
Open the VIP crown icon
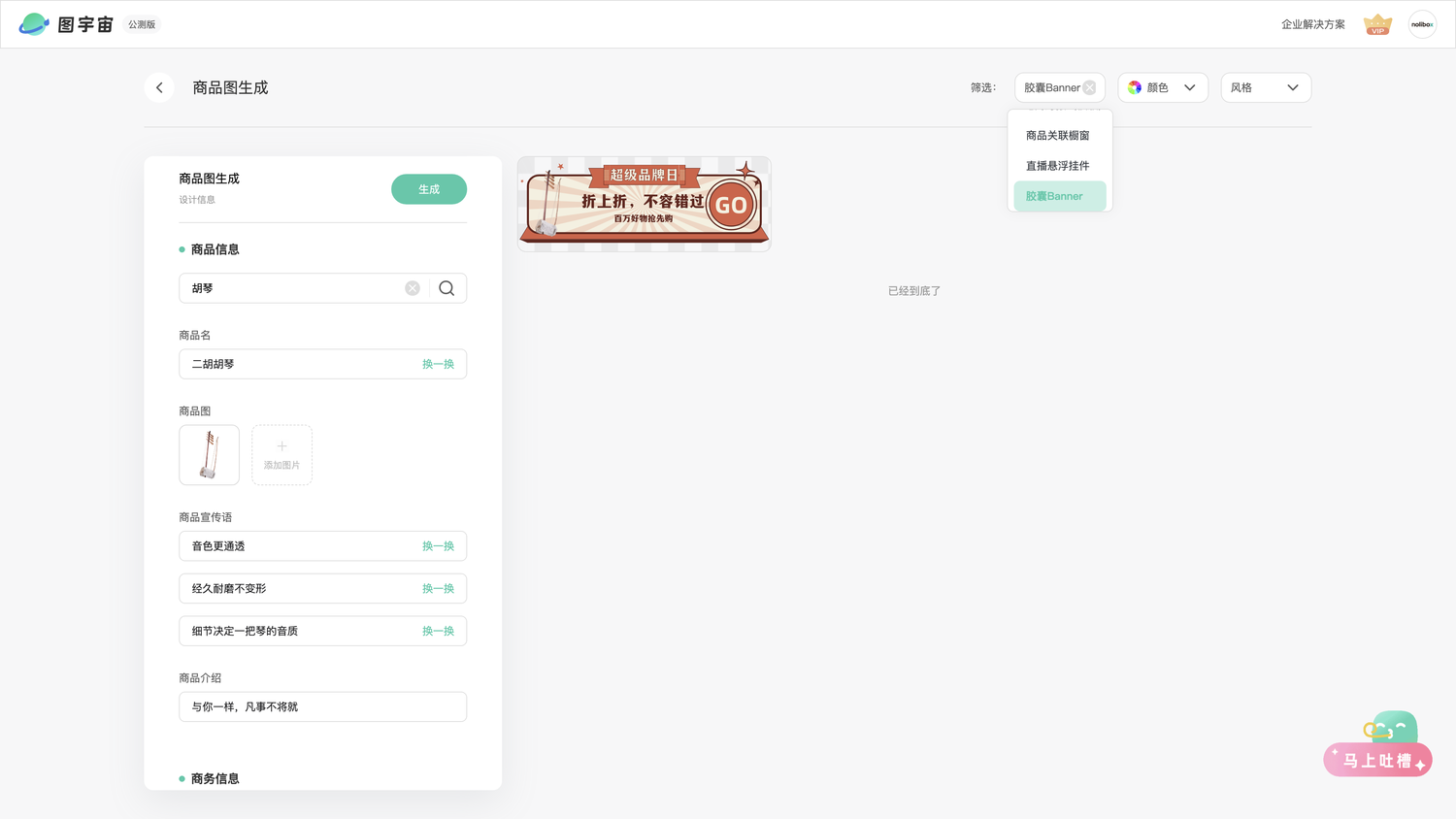click(1377, 24)
